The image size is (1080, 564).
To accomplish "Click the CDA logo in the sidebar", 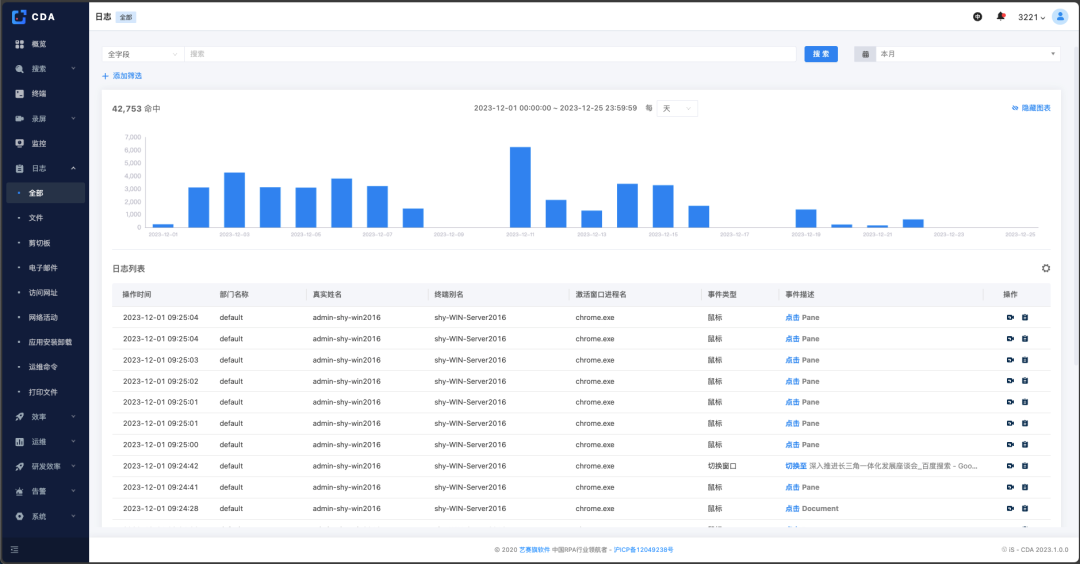I will tap(33, 16).
